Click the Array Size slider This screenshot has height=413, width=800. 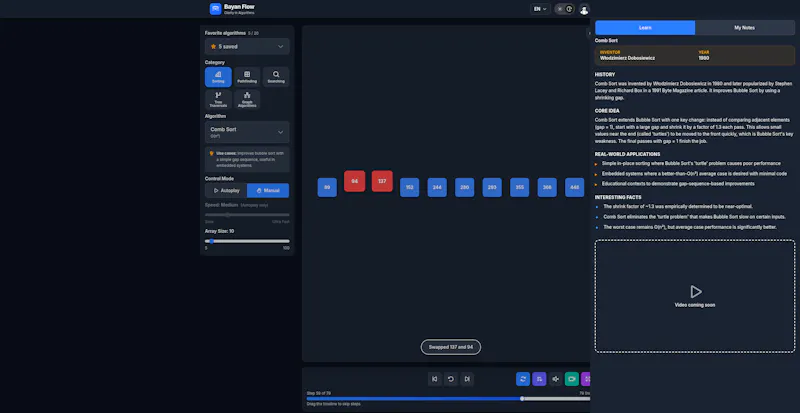(x=247, y=241)
